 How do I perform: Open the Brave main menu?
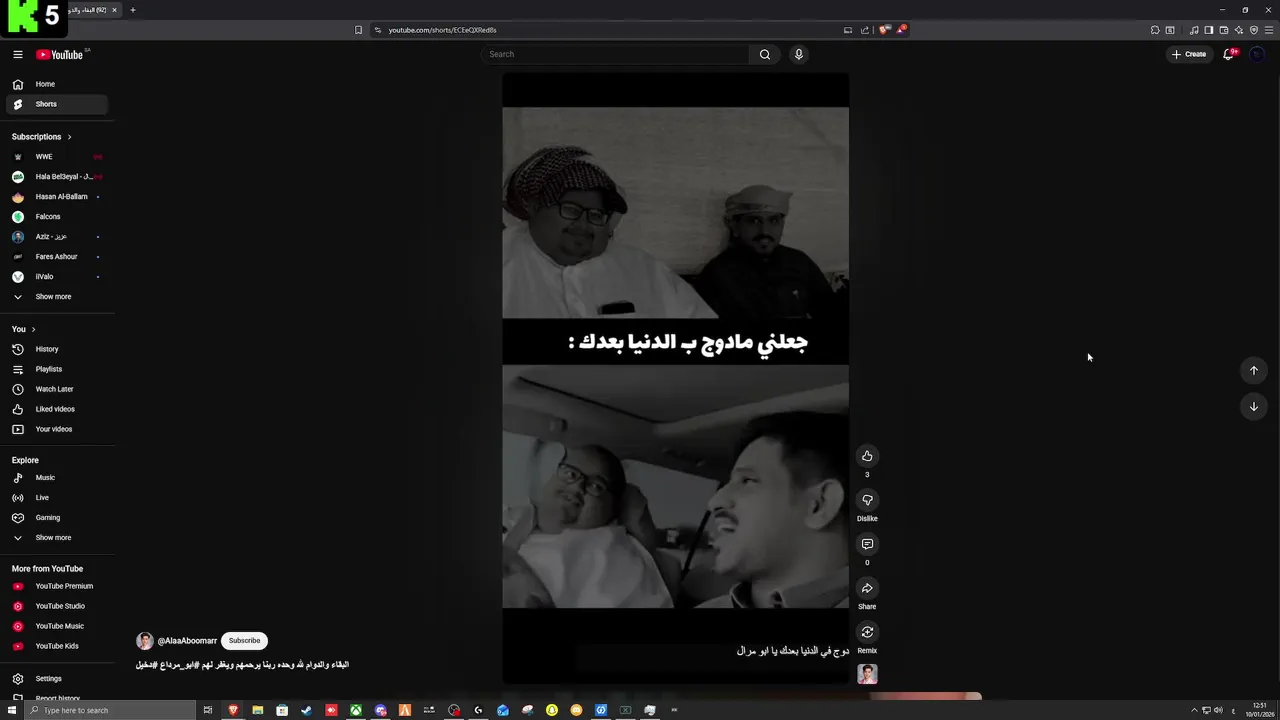(x=1269, y=30)
